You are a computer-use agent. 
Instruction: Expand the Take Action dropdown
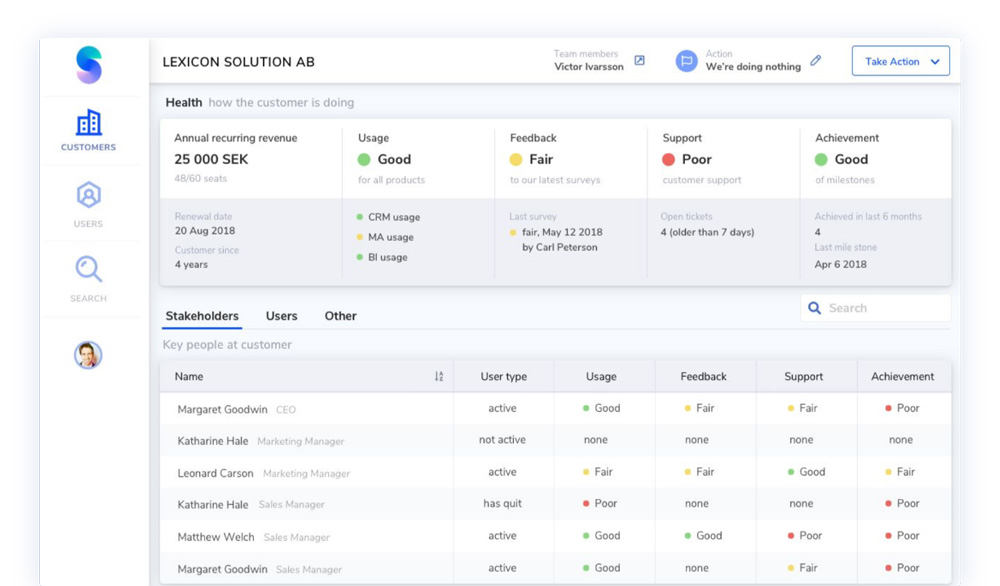click(x=900, y=61)
